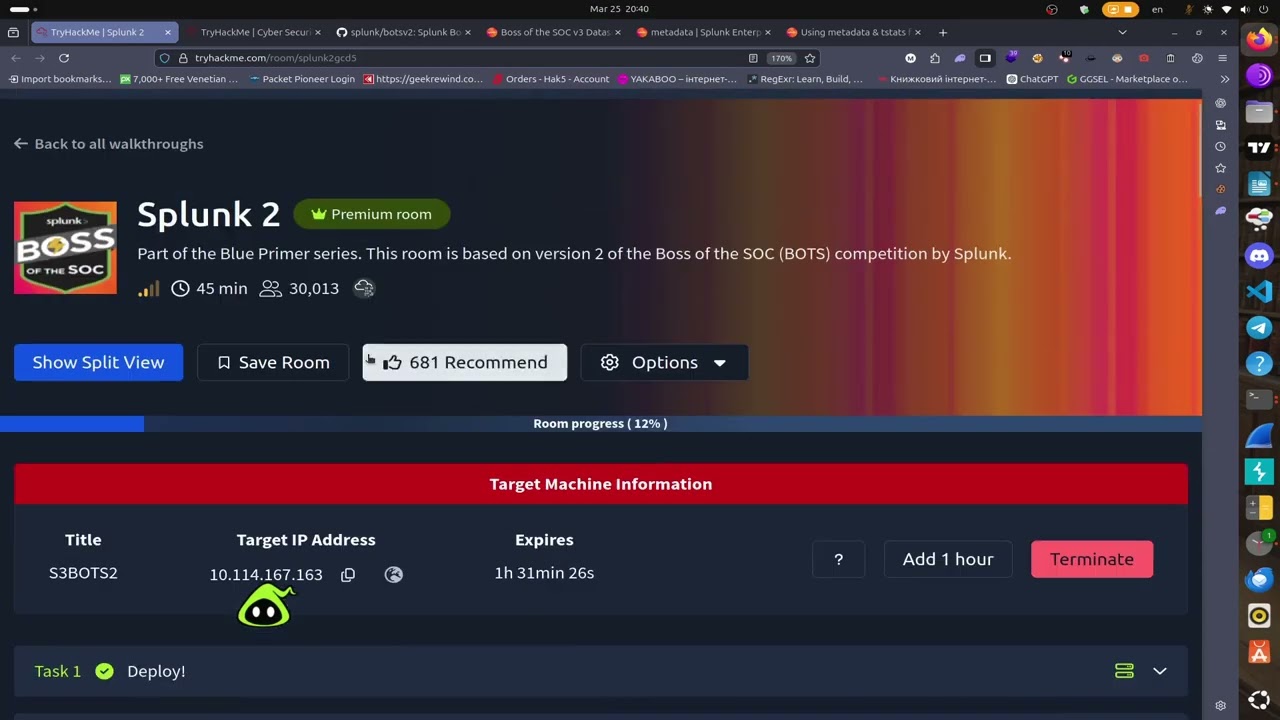Click the orange screen sharing indicator
The height and width of the screenshot is (720, 1280).
click(1121, 9)
